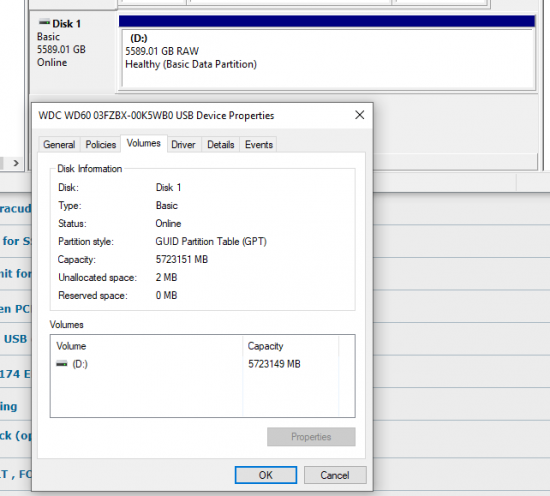Open the Policies tab
This screenshot has width=550, height=496.
[x=101, y=145]
